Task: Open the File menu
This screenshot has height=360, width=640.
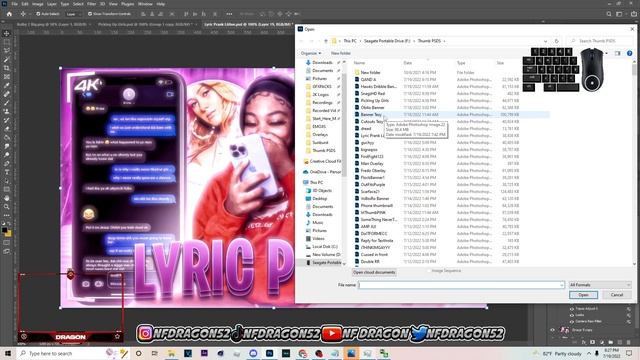Action: 14,4
